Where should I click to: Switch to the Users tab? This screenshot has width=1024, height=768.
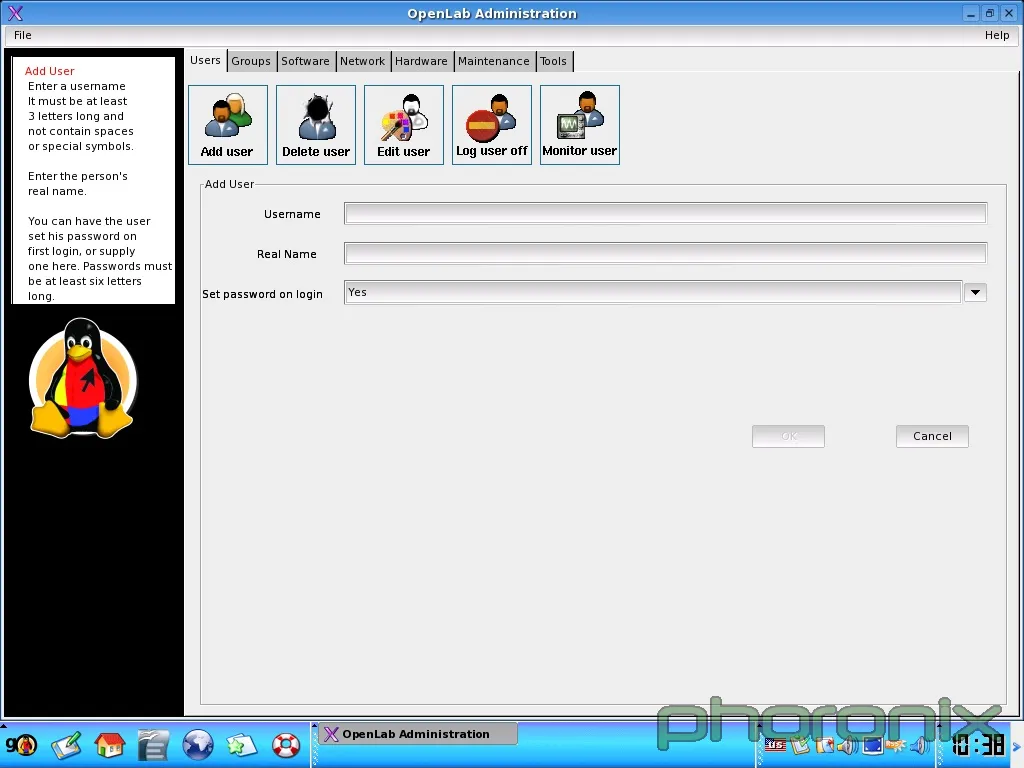205,61
